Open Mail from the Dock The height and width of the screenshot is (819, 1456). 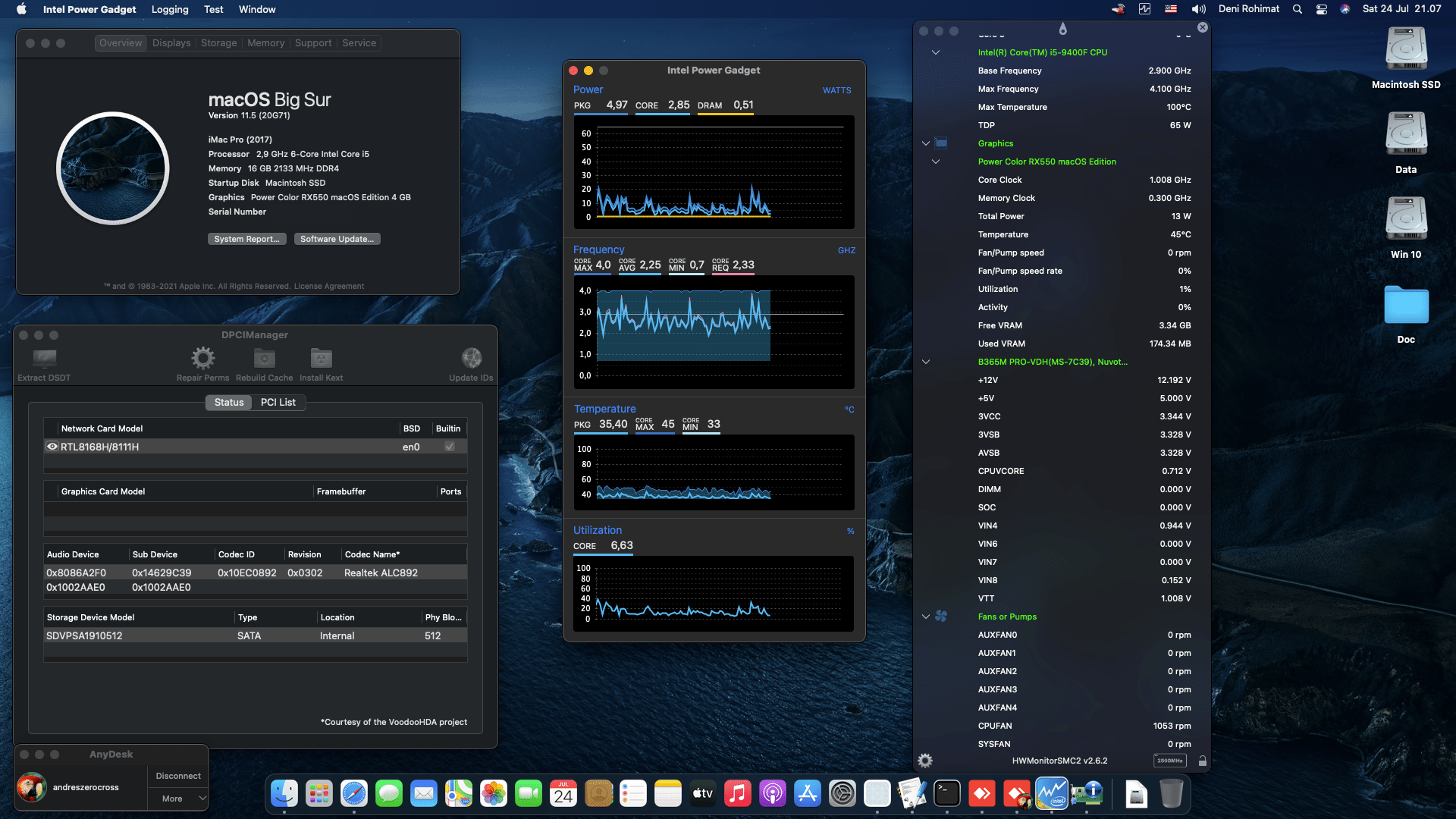[424, 794]
